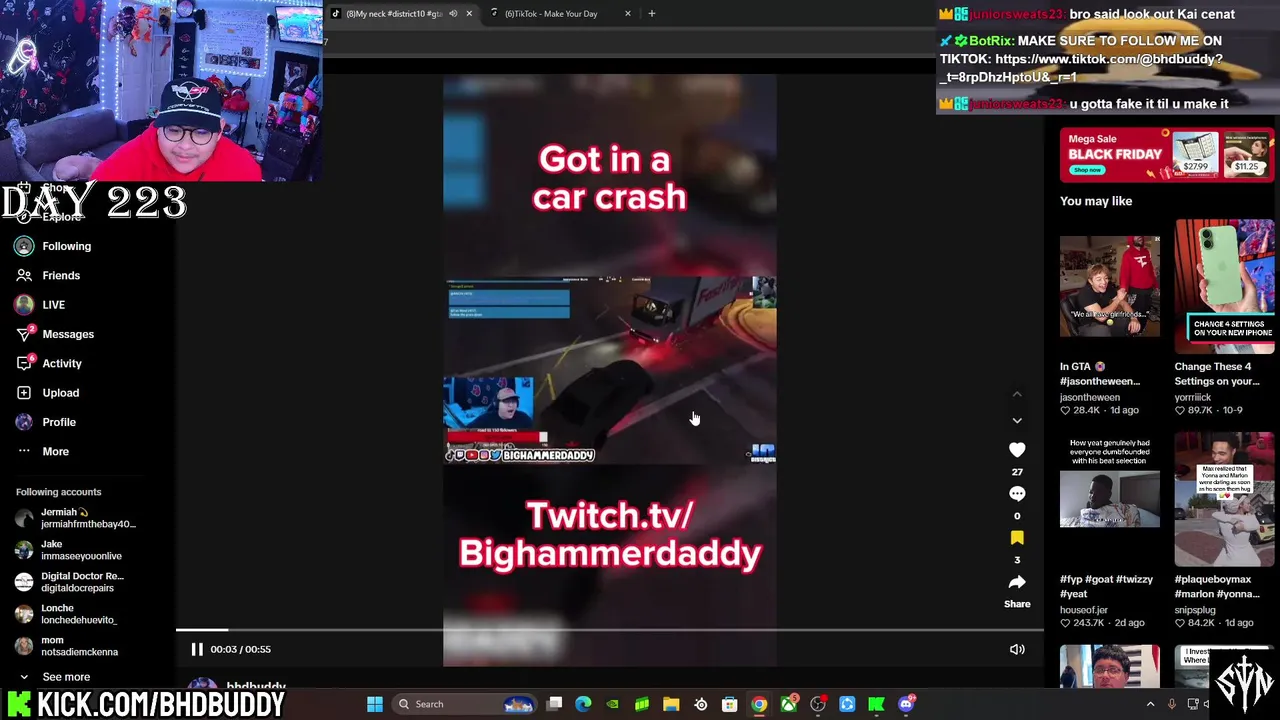Click the houseof.jer author name

coord(1084,610)
